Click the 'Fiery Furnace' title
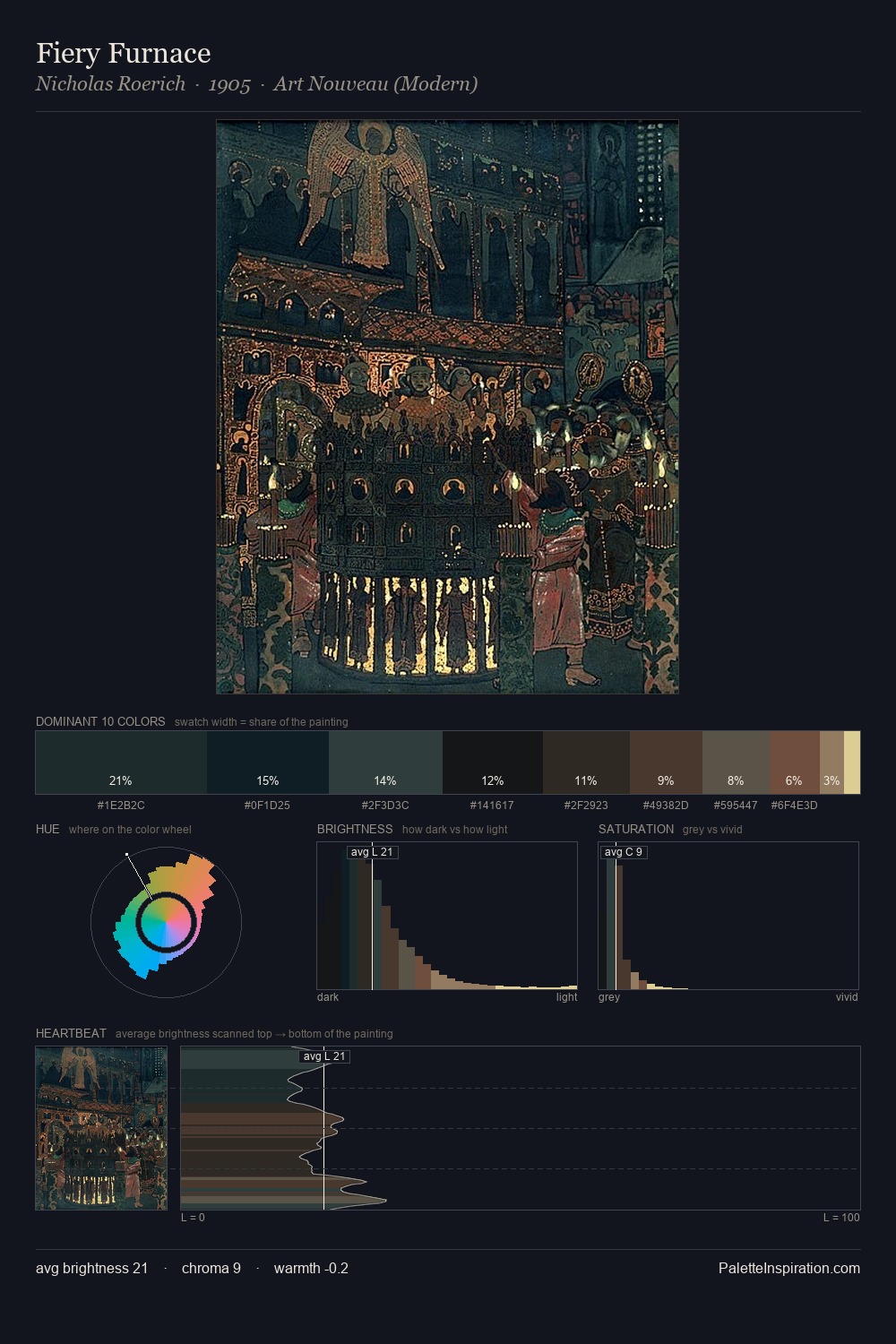Image resolution: width=896 pixels, height=1344 pixels. pos(124,53)
